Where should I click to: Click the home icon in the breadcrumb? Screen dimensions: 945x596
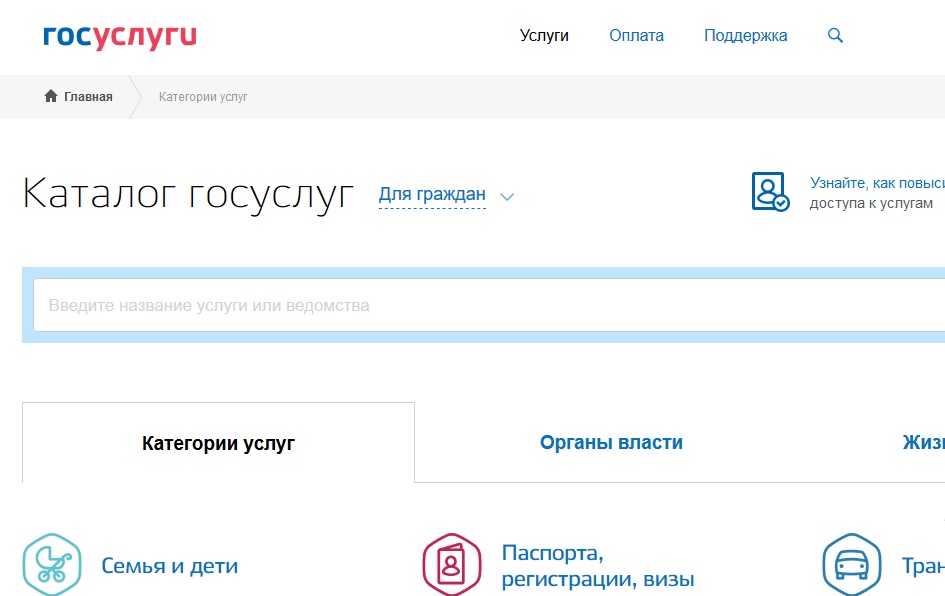(x=51, y=96)
